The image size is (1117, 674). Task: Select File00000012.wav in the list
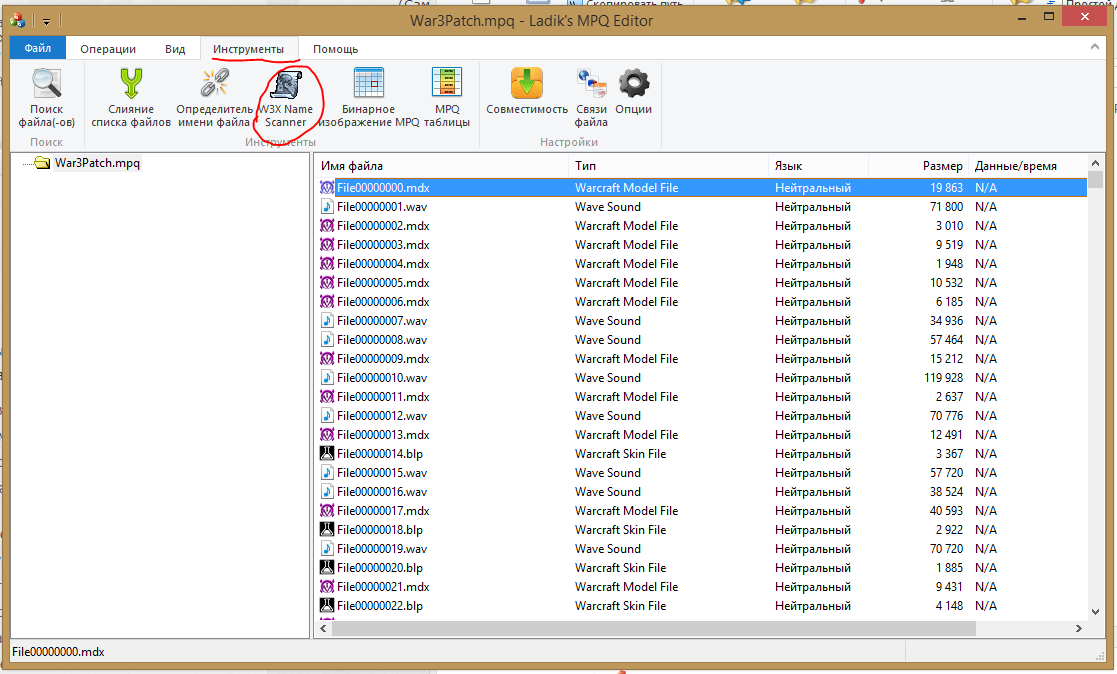coord(382,415)
